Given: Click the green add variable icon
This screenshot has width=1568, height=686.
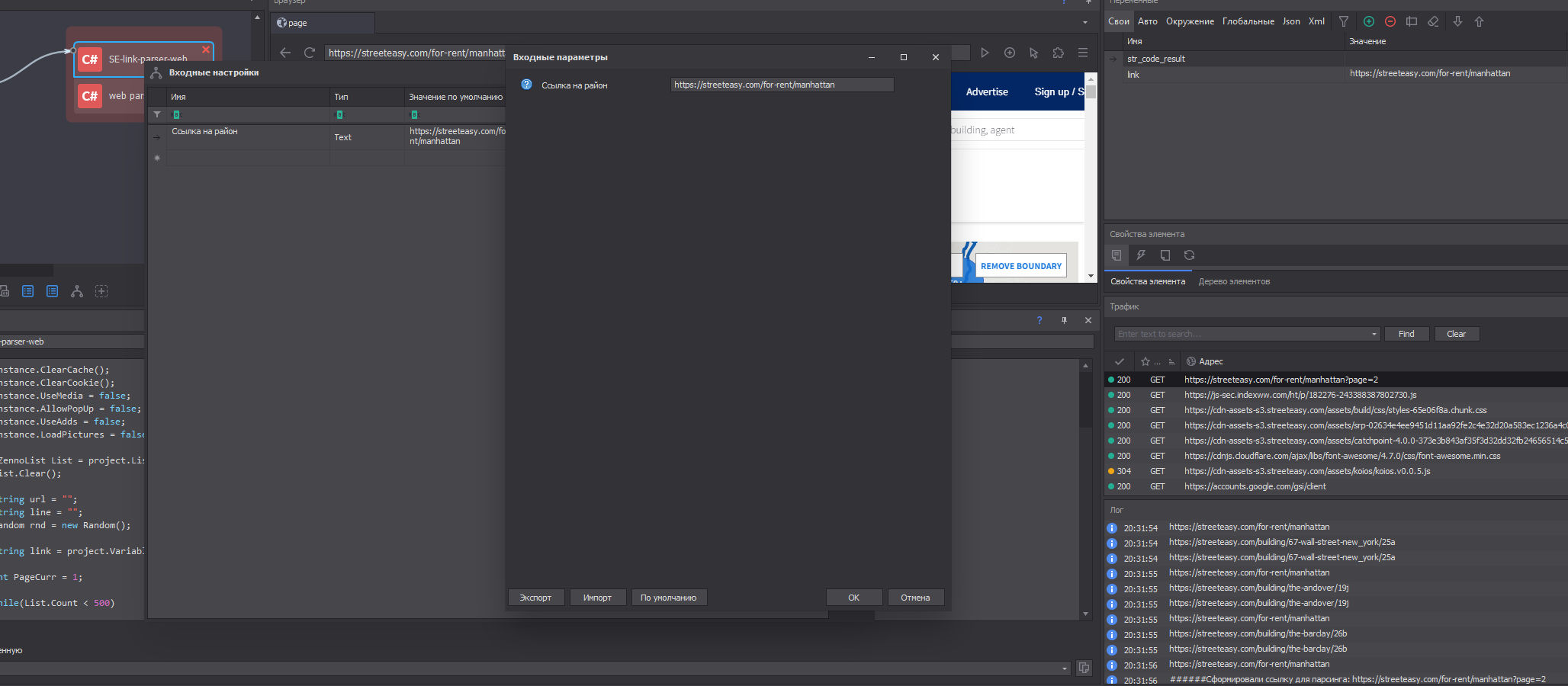Looking at the screenshot, I should click(x=1369, y=22).
